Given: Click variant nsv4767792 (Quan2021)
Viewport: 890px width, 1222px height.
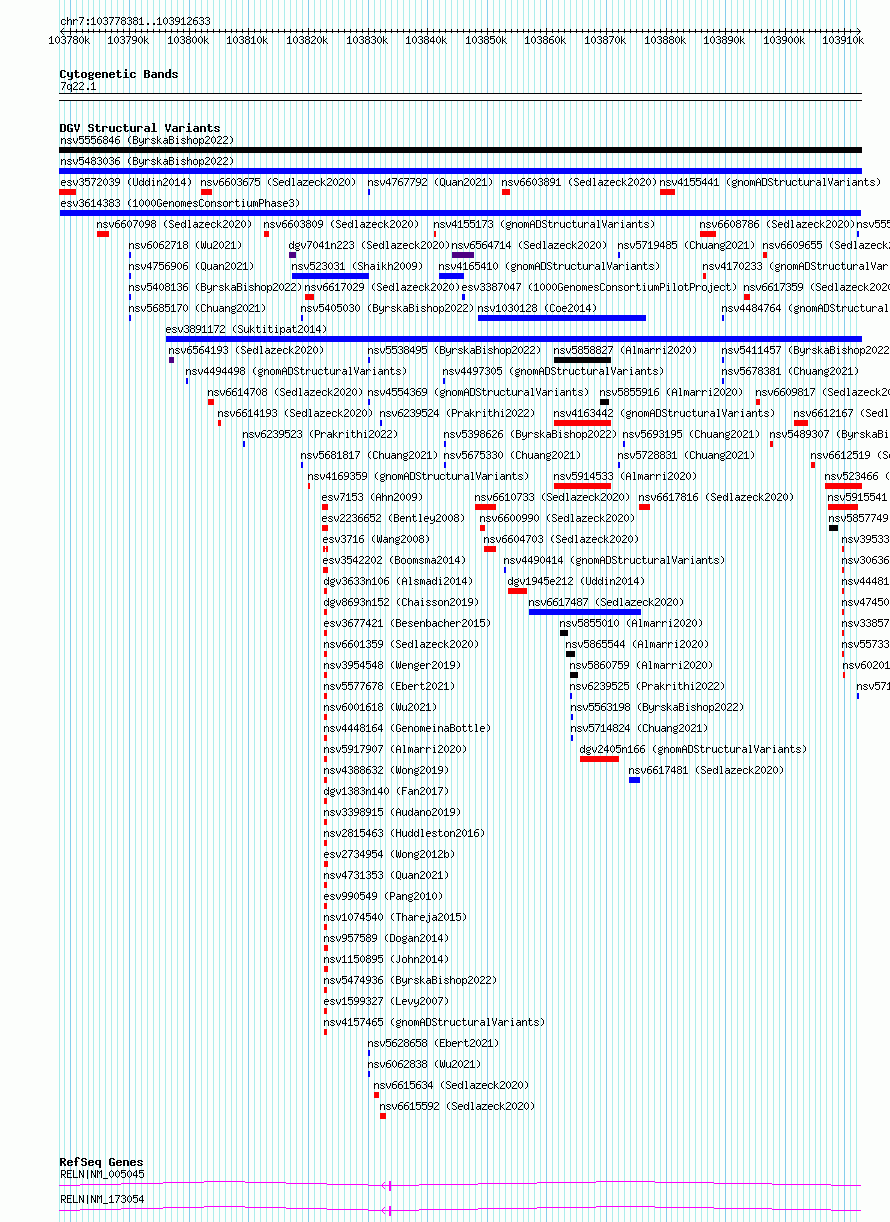Looking at the screenshot, I should tap(430, 182).
